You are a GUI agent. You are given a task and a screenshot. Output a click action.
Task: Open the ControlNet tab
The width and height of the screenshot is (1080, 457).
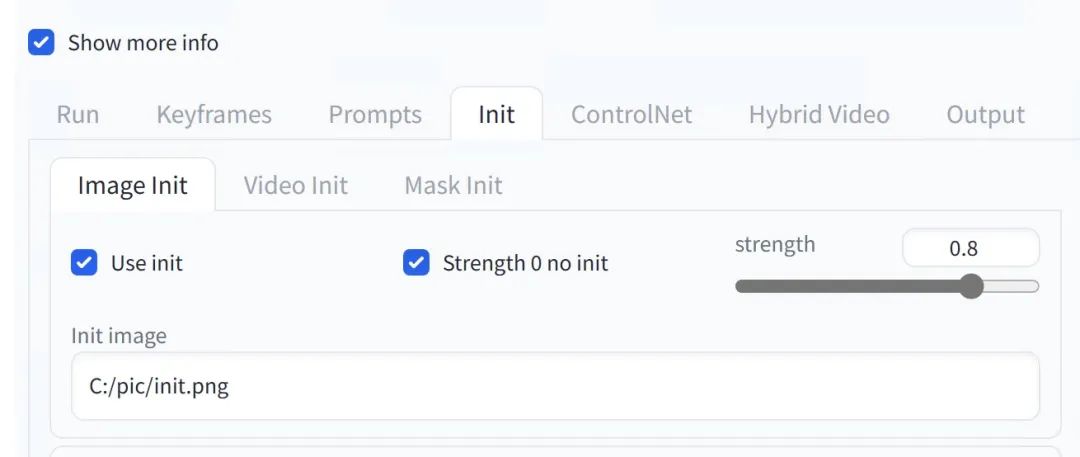tap(632, 114)
